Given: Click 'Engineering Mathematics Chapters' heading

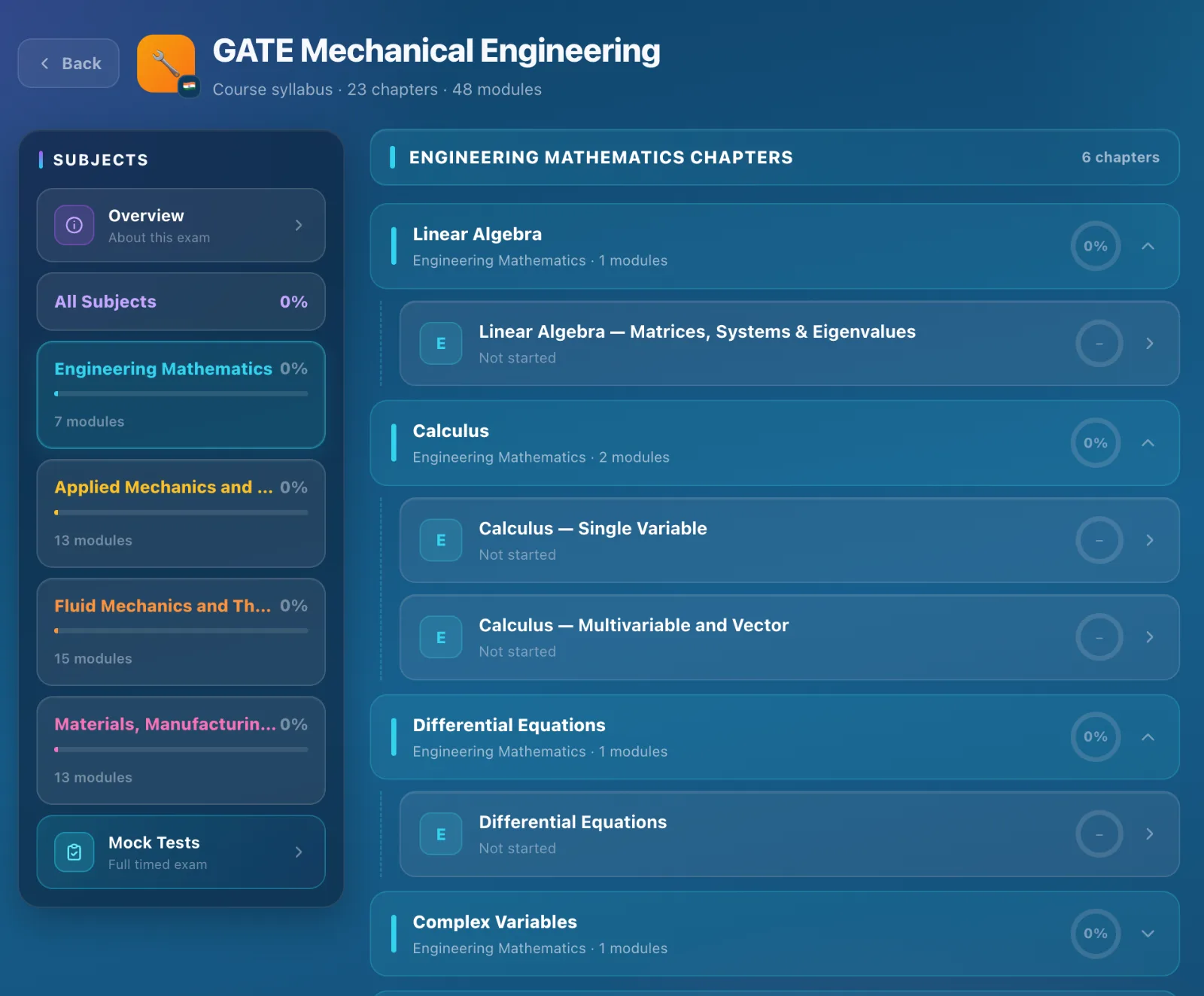Looking at the screenshot, I should (x=600, y=157).
